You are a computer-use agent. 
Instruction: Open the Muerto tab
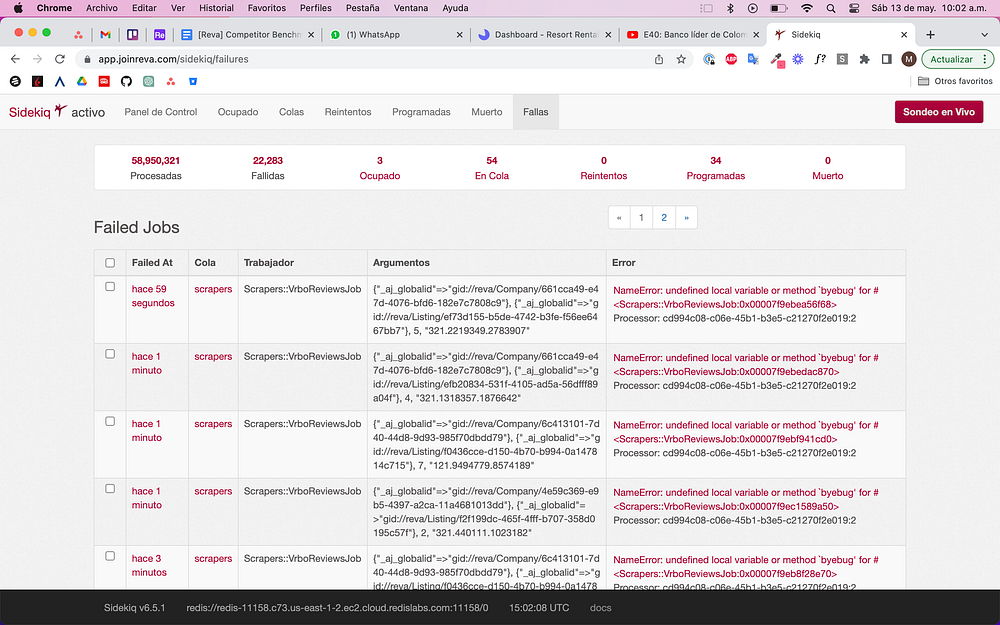(487, 112)
